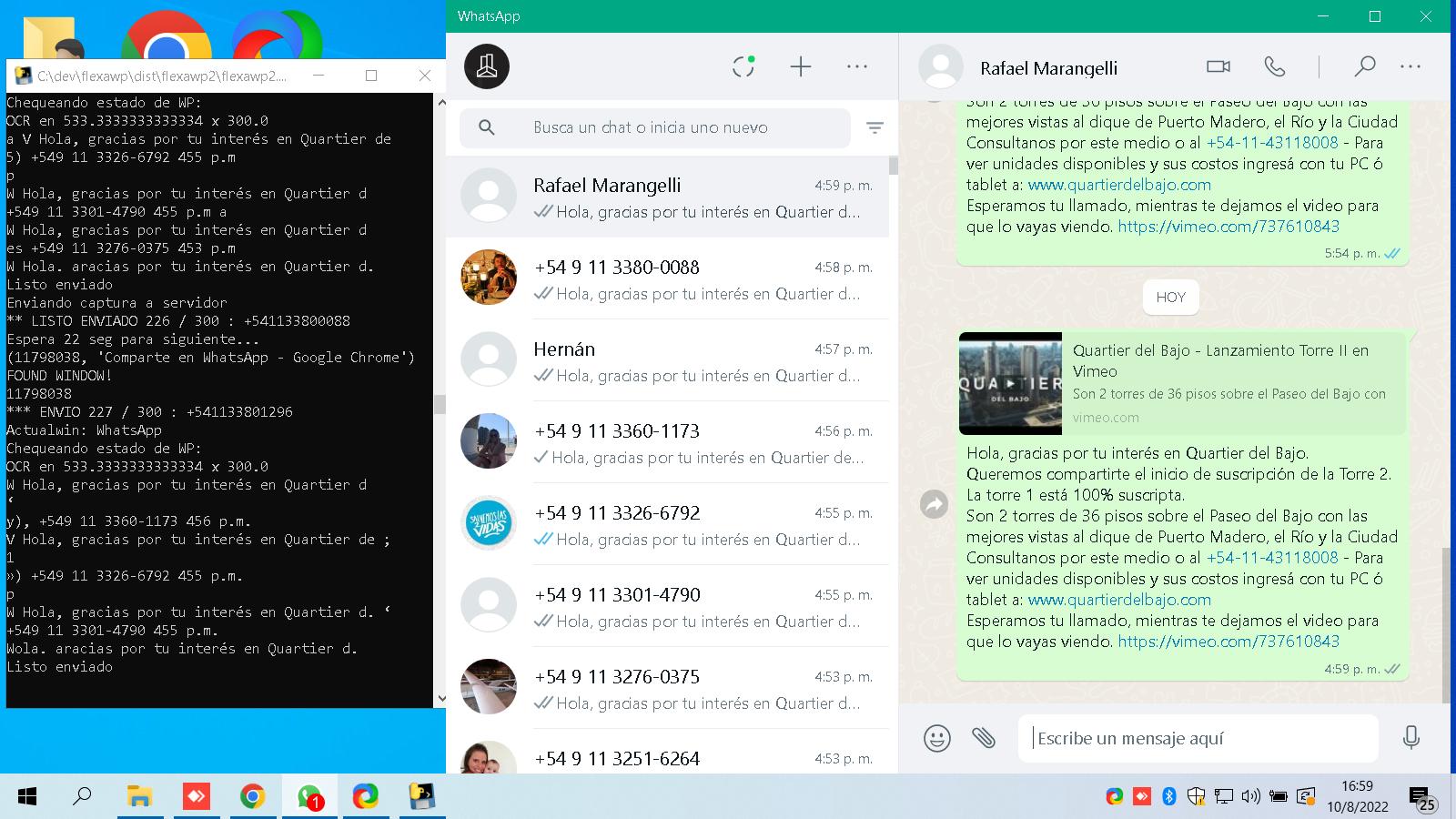Click +54-11-43118008 in the 5:54 message
This screenshot has width=1456, height=819.
pos(1272,143)
